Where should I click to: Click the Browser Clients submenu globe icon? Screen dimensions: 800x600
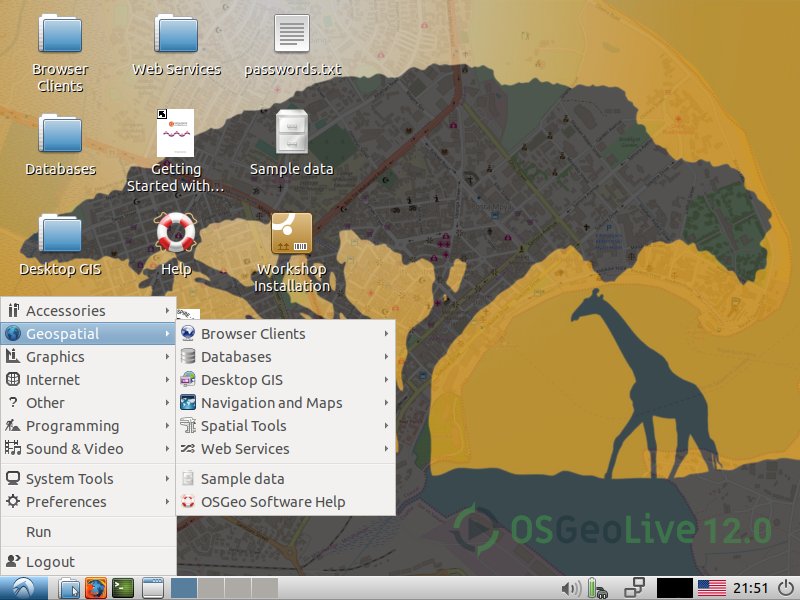click(188, 334)
